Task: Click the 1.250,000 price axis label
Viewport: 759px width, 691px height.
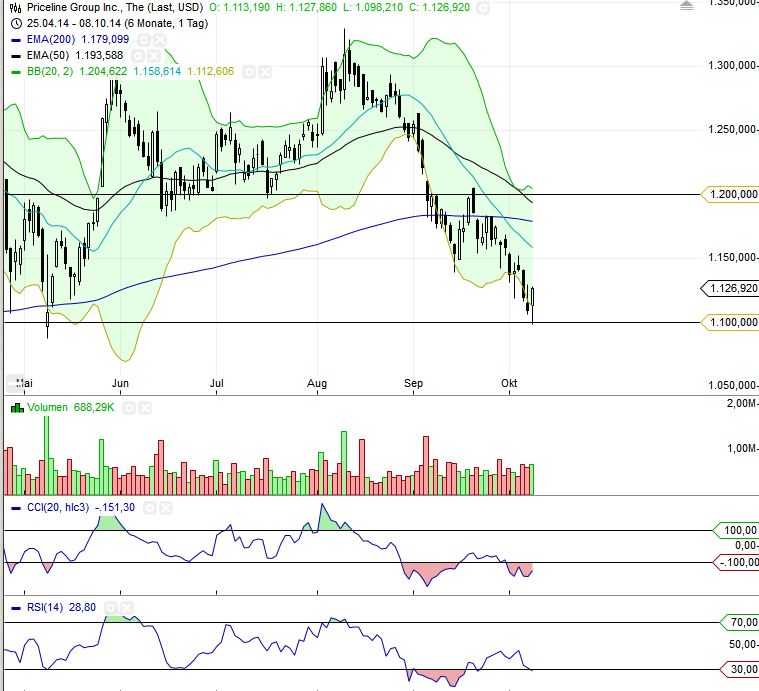Action: (x=731, y=129)
